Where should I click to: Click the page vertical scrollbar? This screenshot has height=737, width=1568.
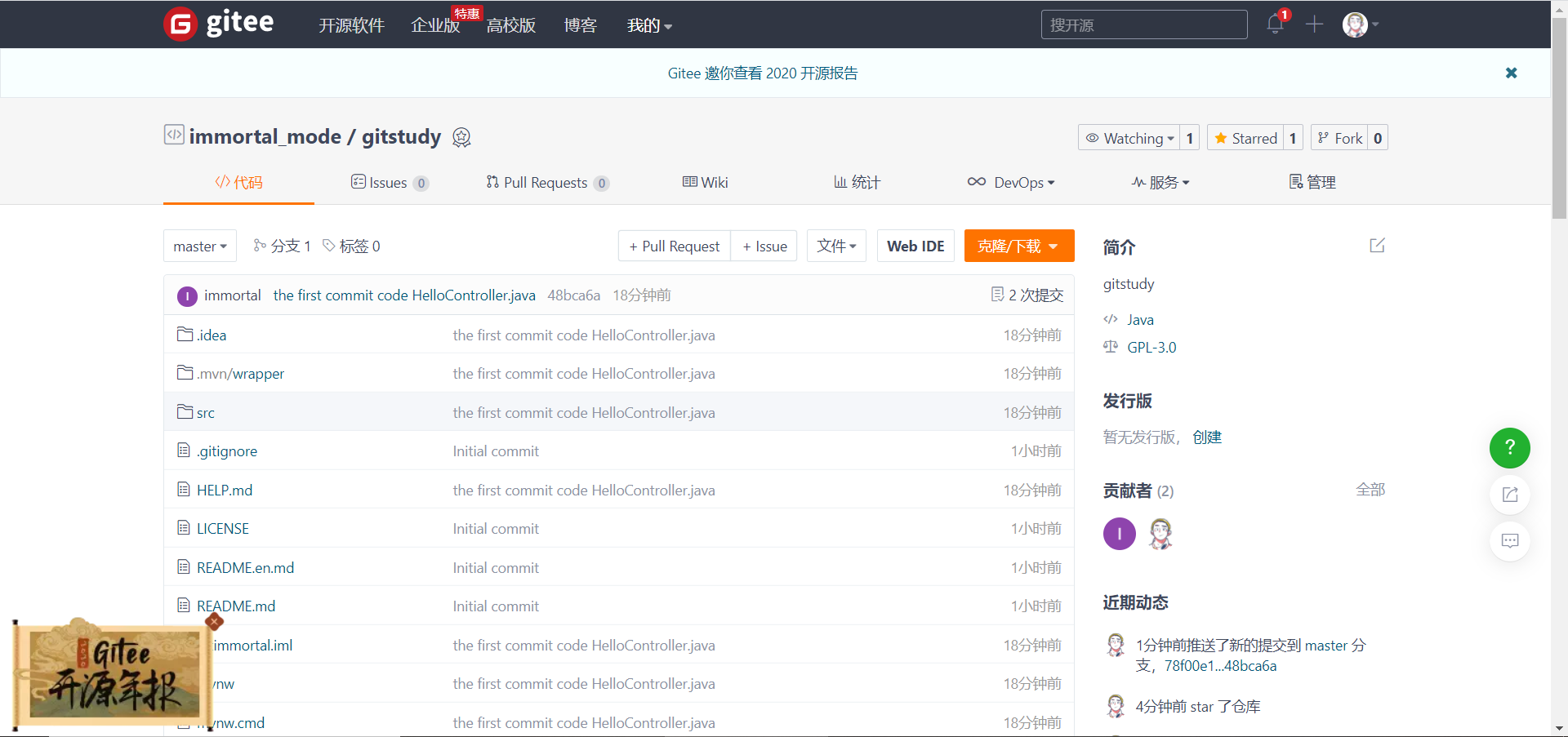pyautogui.click(x=1559, y=118)
